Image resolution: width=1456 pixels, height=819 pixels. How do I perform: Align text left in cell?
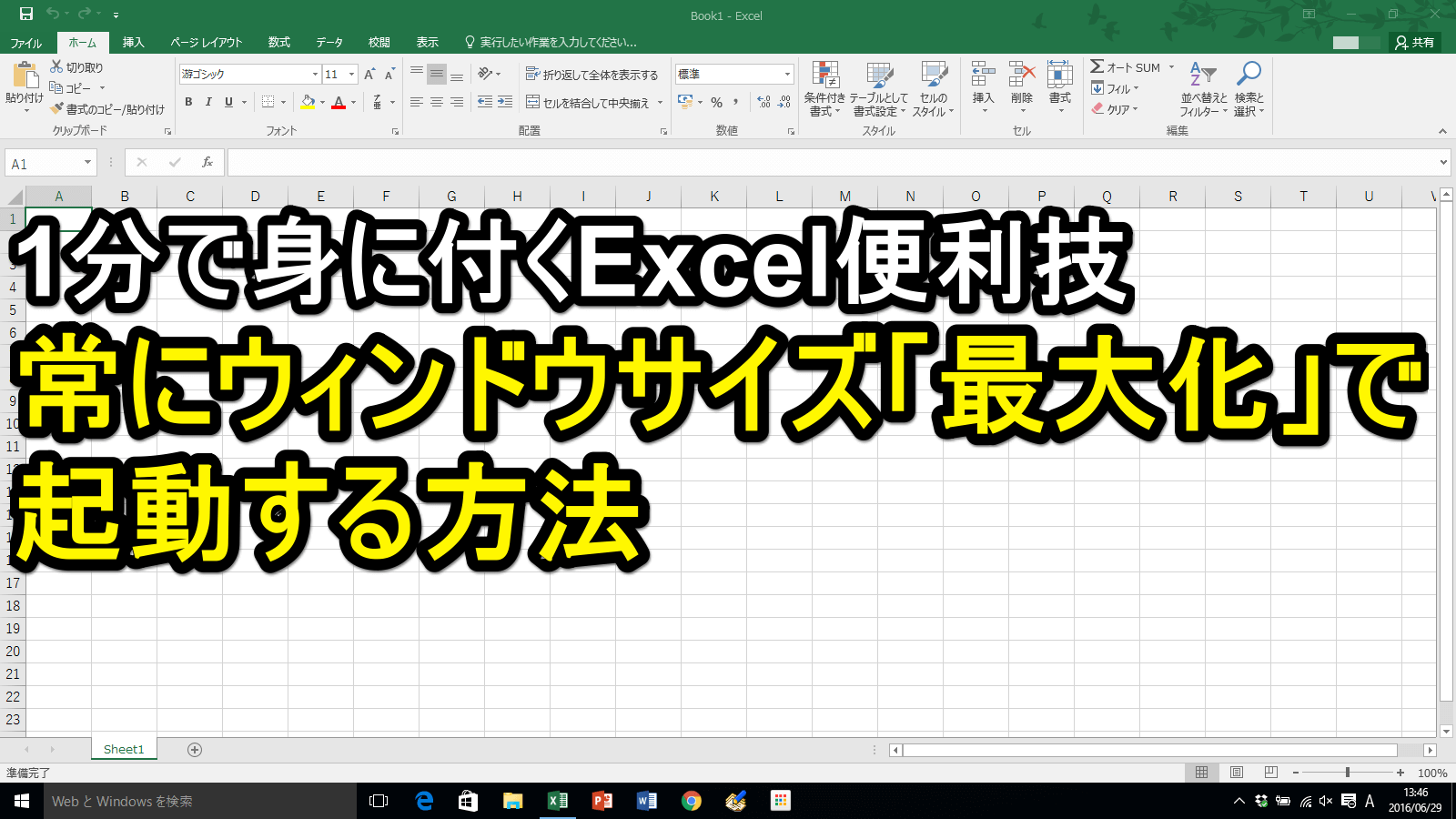(417, 102)
